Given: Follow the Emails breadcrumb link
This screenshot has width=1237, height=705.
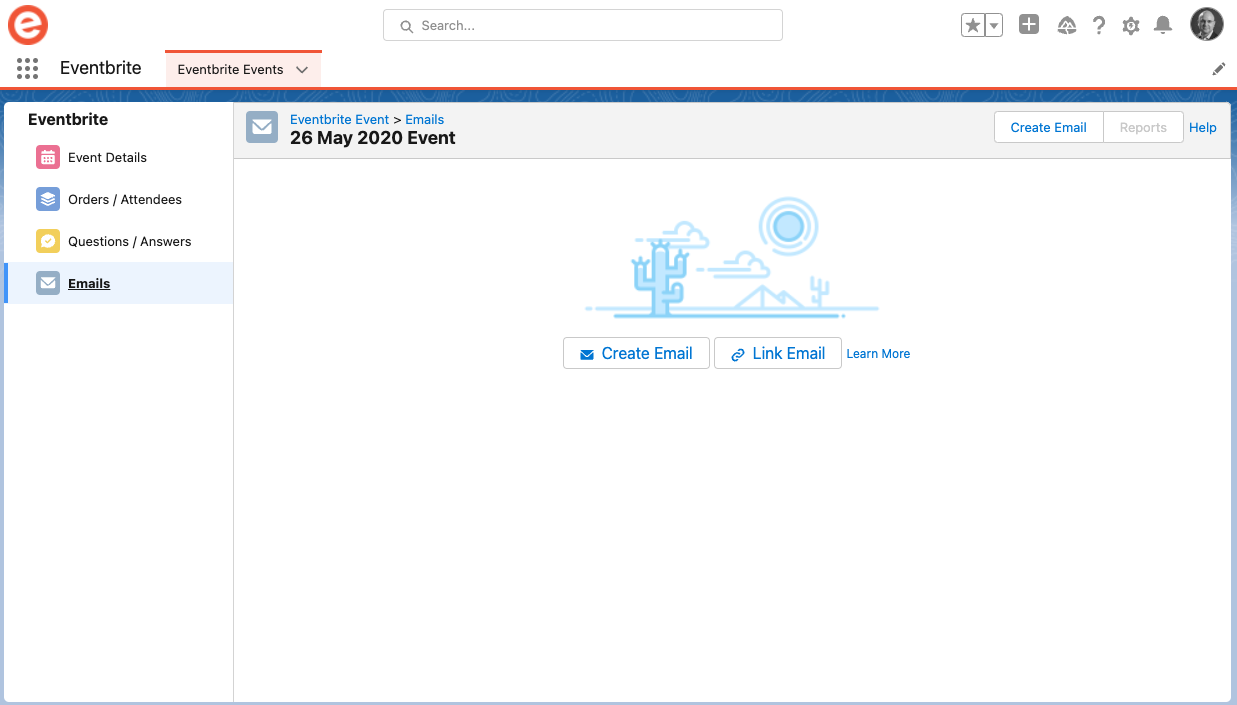Looking at the screenshot, I should [x=425, y=119].
